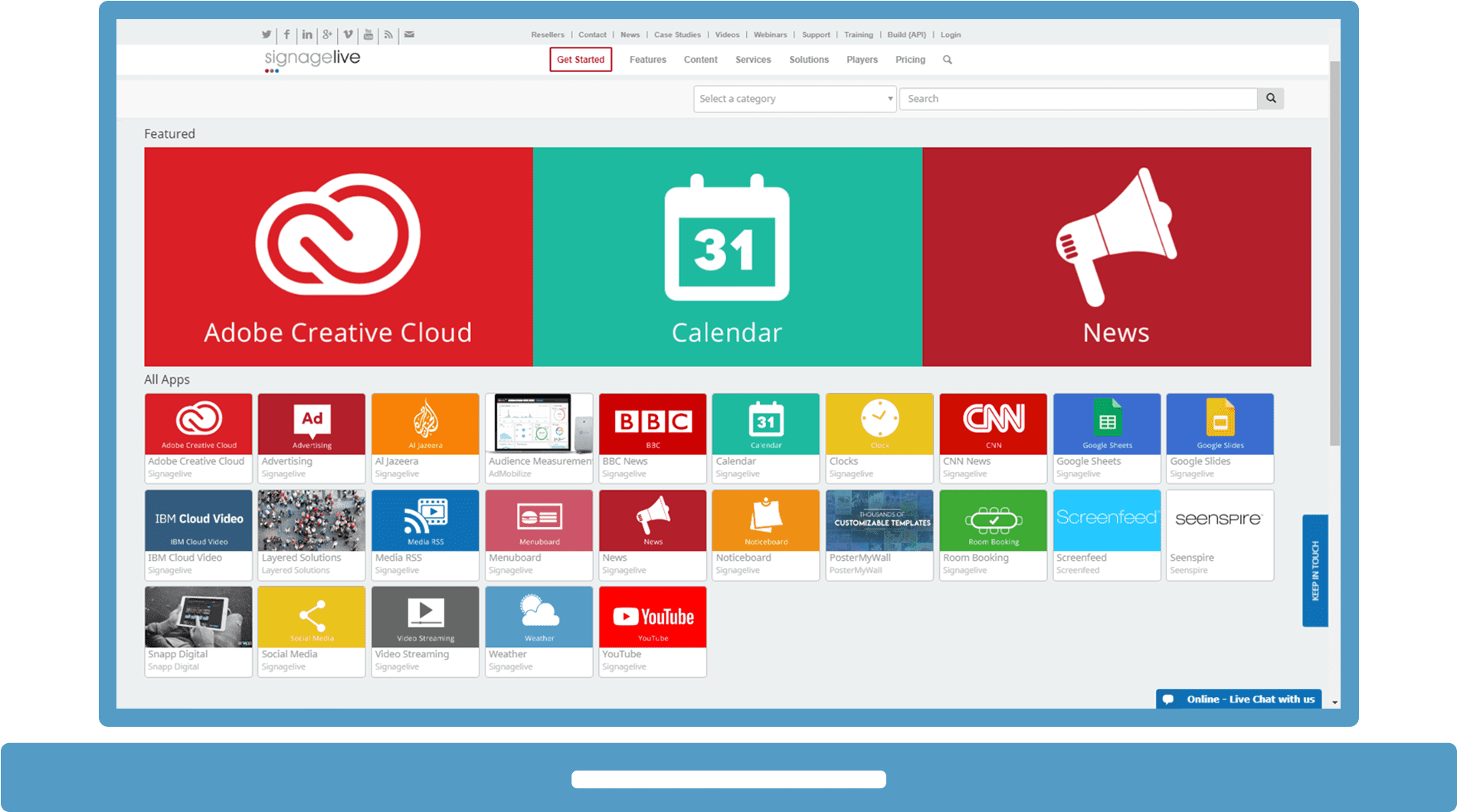Open Signagelive's Twitter page

point(266,34)
